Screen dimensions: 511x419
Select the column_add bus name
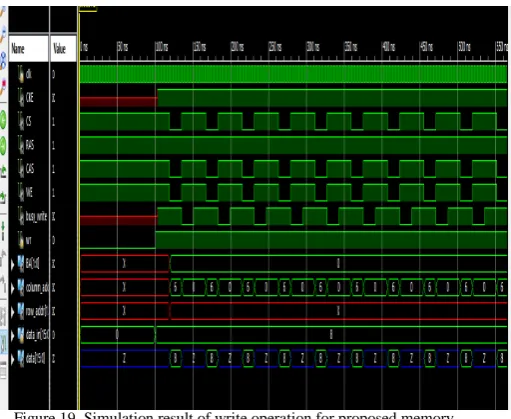click(37, 287)
